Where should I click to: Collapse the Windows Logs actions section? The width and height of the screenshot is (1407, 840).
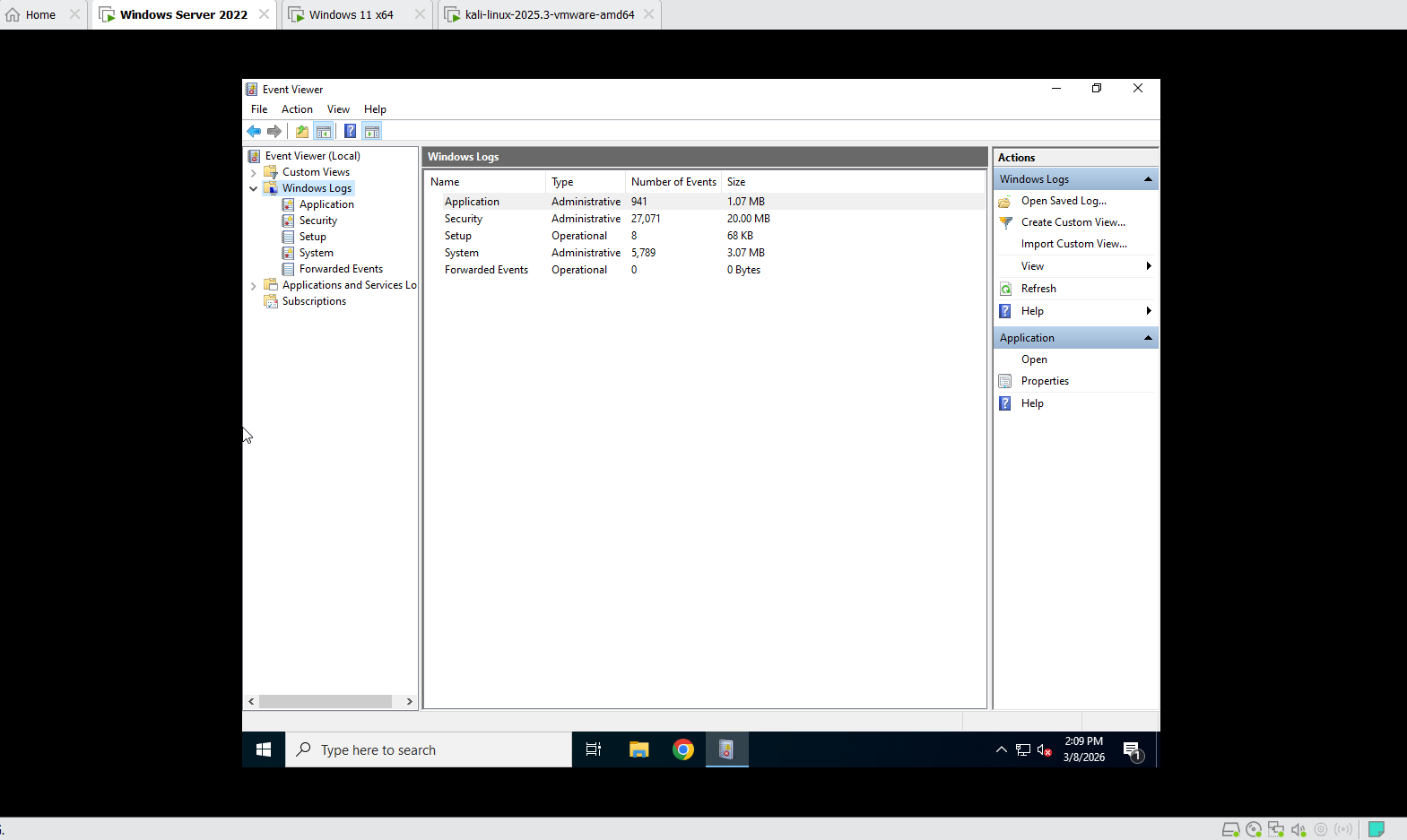(1148, 179)
